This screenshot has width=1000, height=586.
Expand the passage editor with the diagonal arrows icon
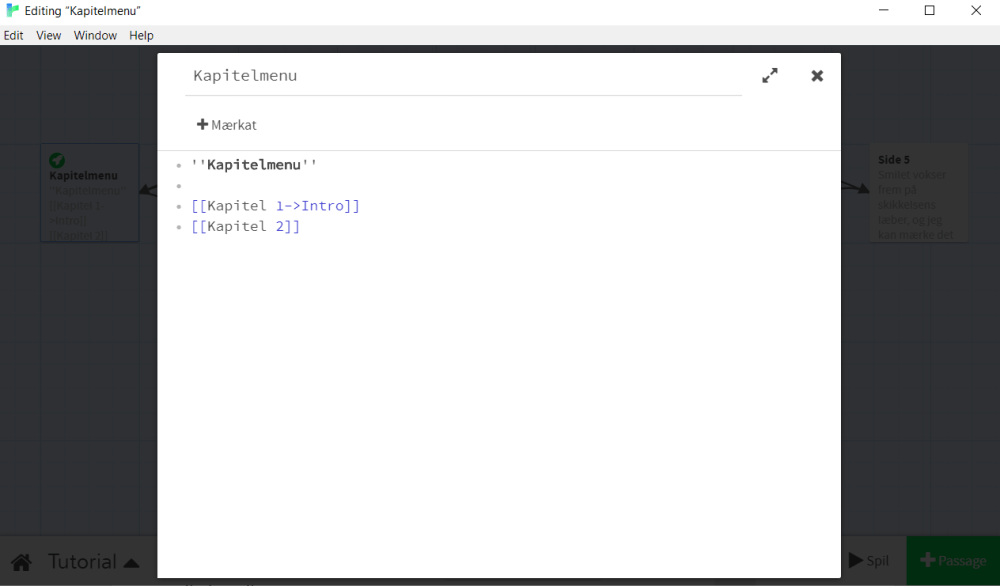[769, 75]
